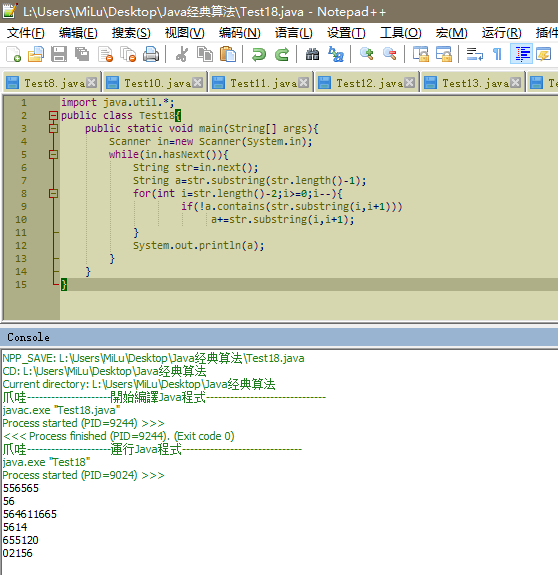Open the 视图(V) menu
Viewport: 558px width, 575px height.
pyautogui.click(x=184, y=33)
